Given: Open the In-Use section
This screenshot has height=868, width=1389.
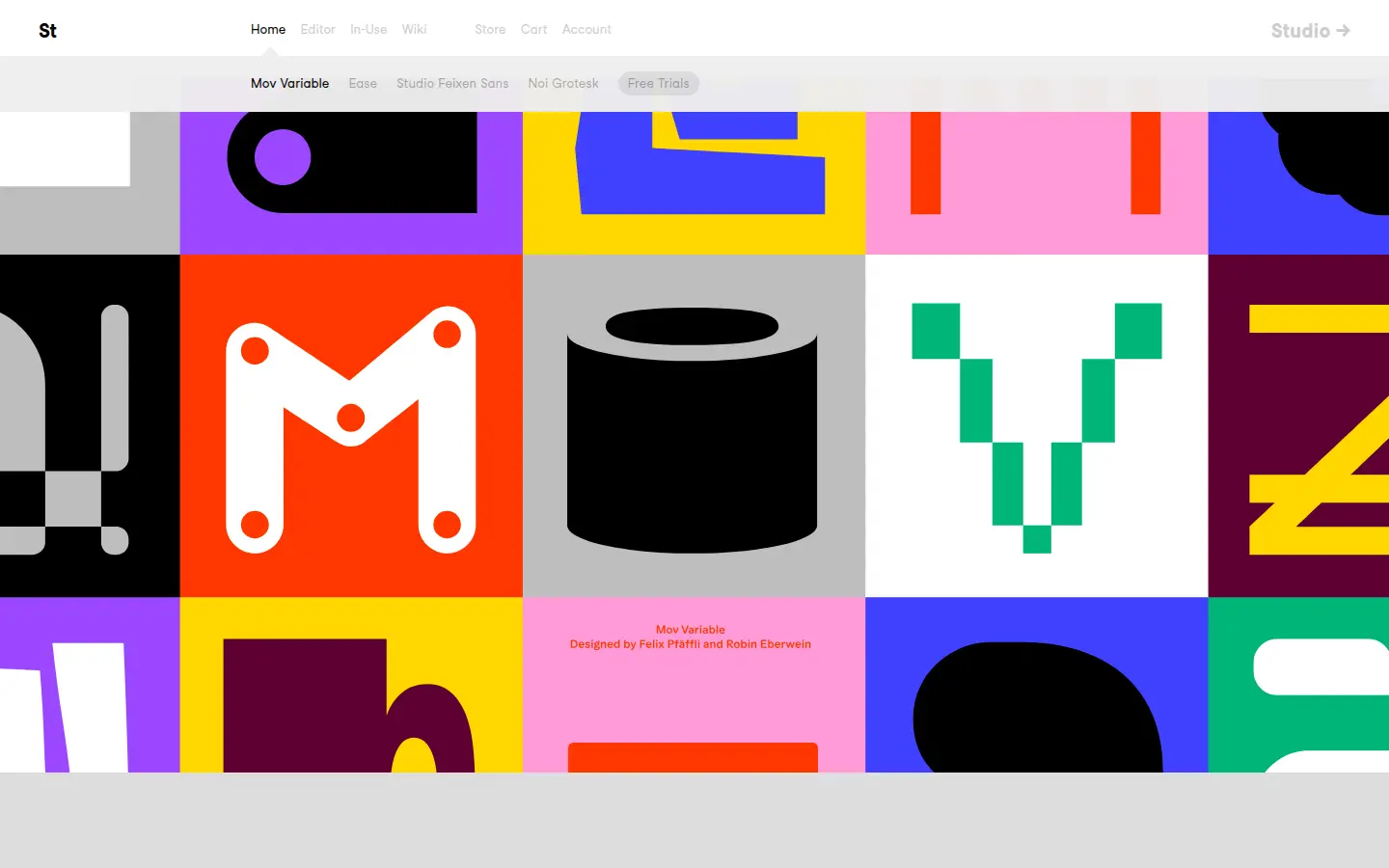Looking at the screenshot, I should 368,30.
